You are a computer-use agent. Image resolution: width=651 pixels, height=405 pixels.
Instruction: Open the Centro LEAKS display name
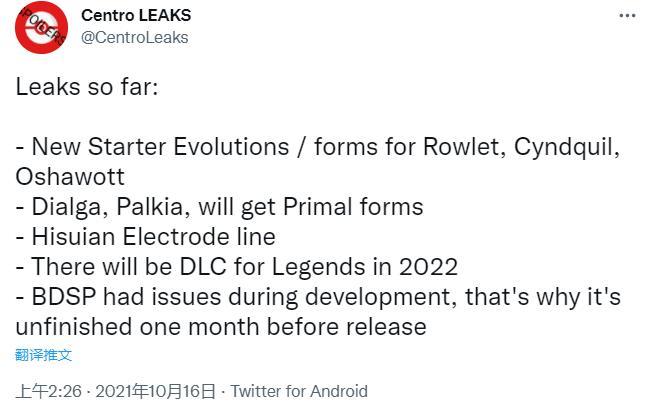[135, 16]
